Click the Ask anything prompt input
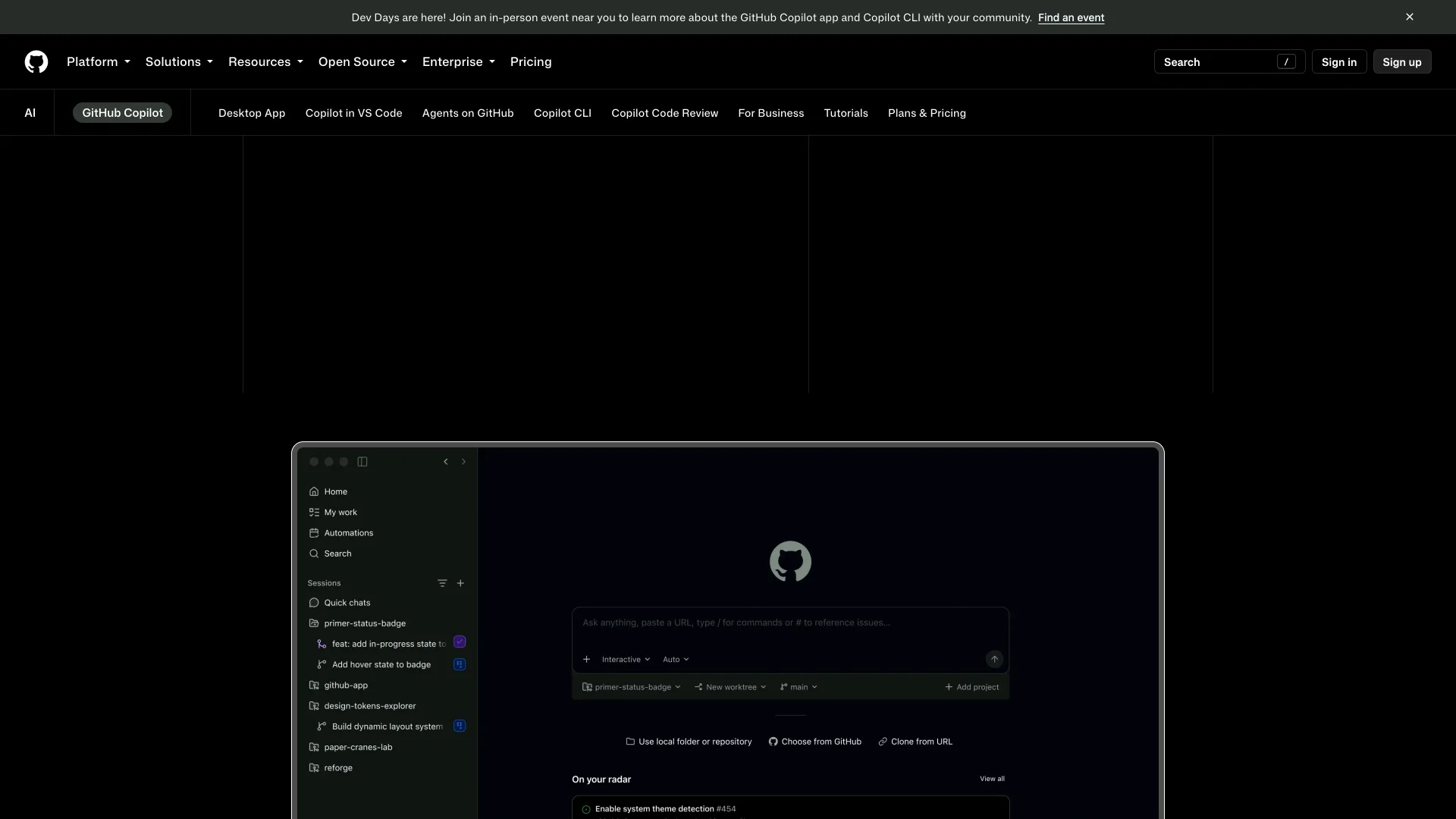The image size is (1456, 819). [790, 623]
